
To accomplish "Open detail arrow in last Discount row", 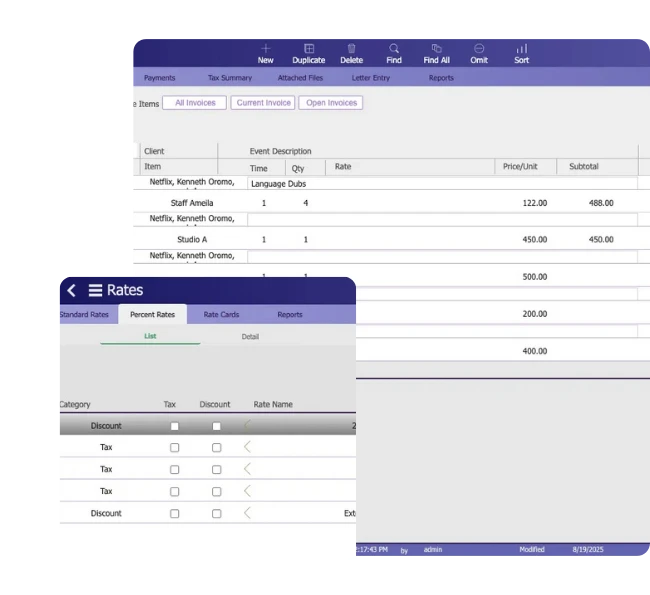I will pyautogui.click(x=247, y=513).
